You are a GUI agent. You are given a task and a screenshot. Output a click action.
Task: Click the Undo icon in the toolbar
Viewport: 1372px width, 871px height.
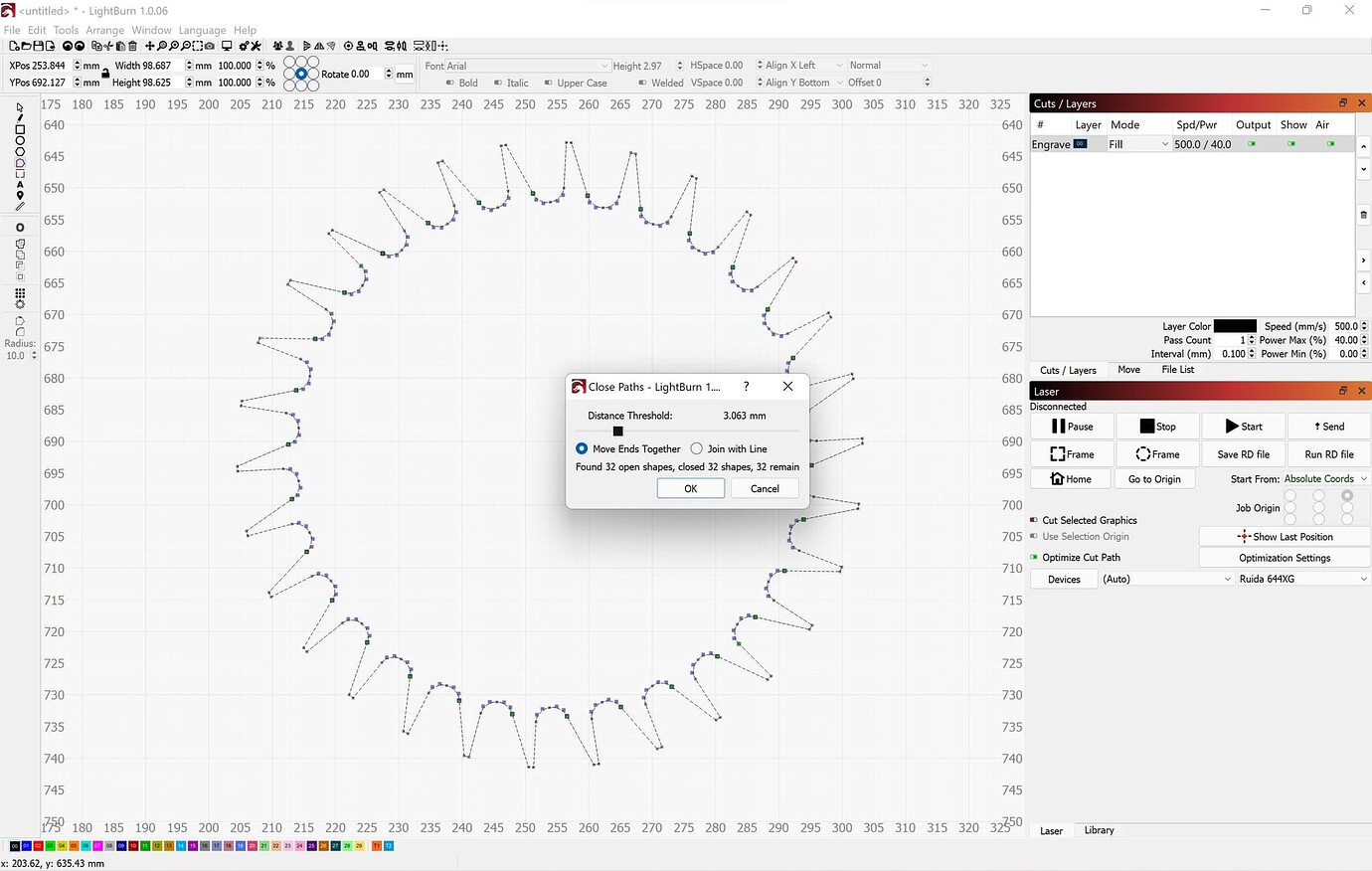[68, 46]
